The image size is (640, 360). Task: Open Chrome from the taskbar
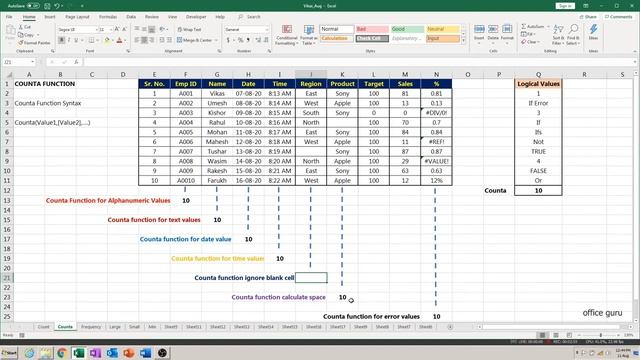pos(62,353)
